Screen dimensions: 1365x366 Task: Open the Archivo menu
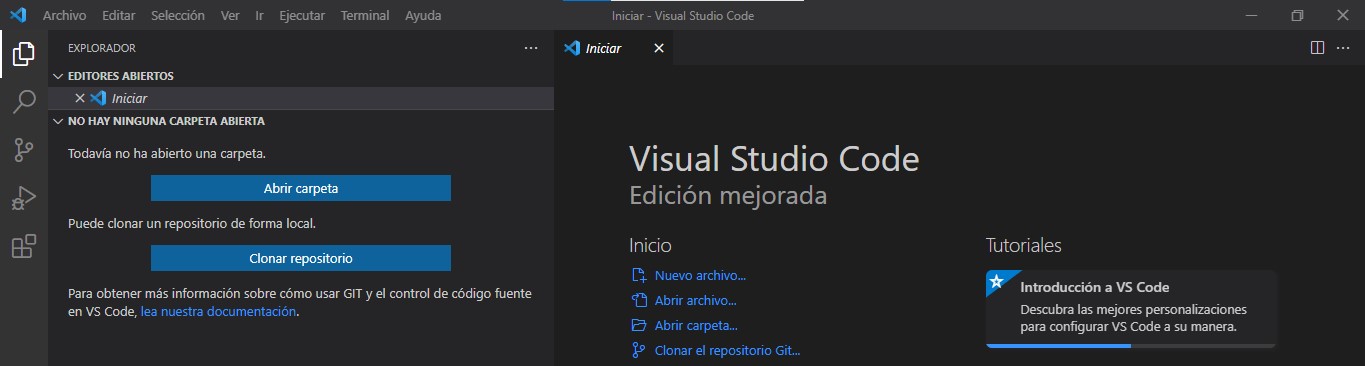coord(64,16)
